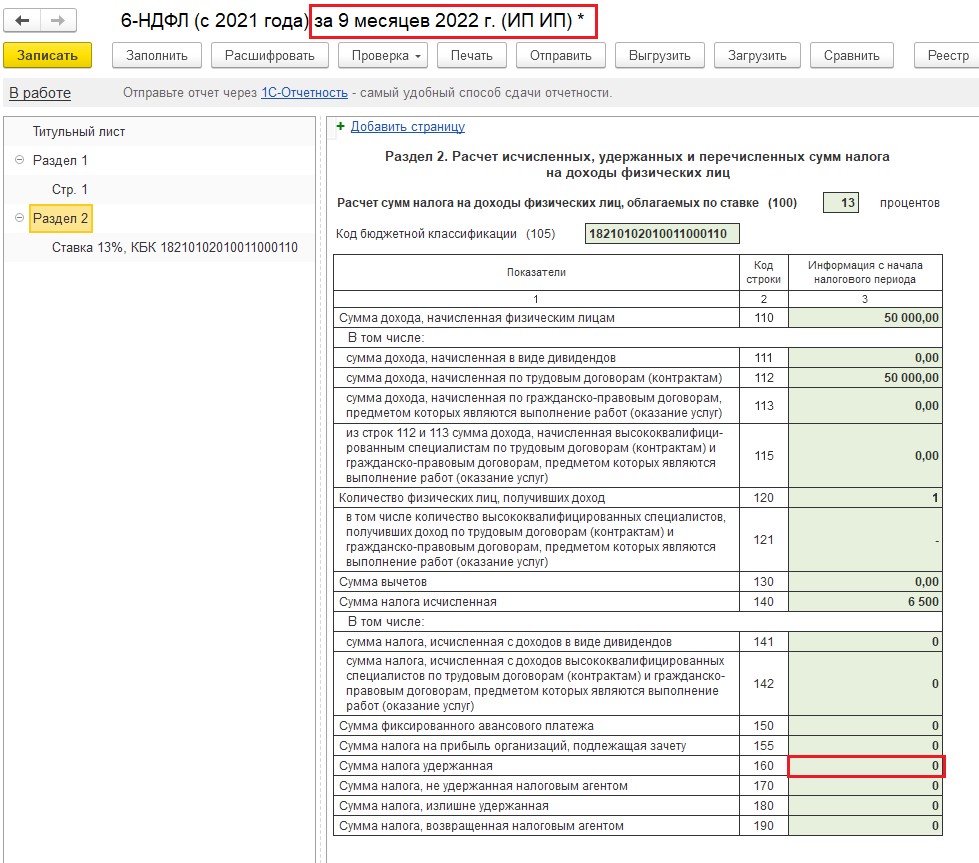This screenshot has height=863, width=979.
Task: Collapse the Раздел 1 tree node
Action: point(20,160)
